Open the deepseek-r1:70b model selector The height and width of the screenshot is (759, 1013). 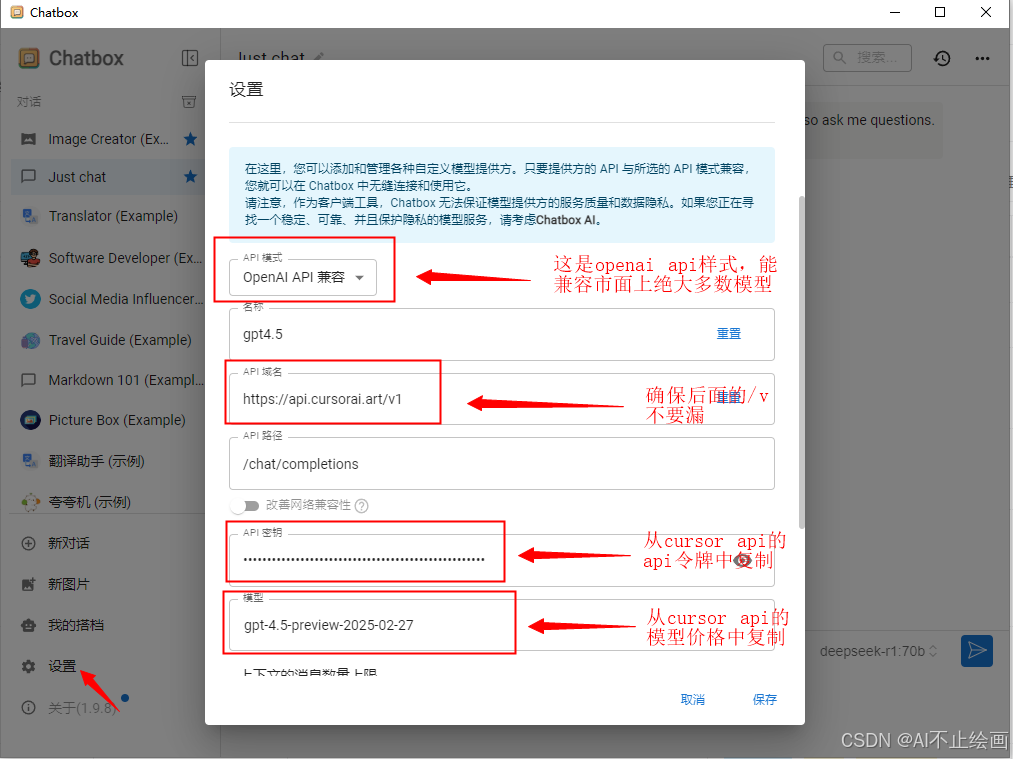(878, 651)
